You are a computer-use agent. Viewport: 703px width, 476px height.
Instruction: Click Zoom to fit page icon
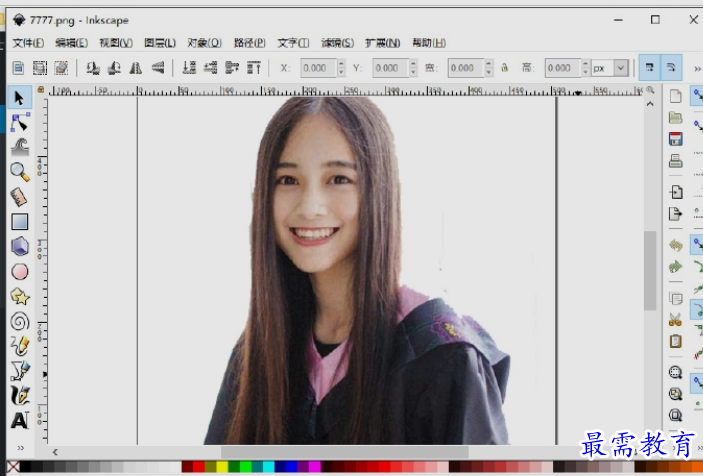(x=676, y=415)
